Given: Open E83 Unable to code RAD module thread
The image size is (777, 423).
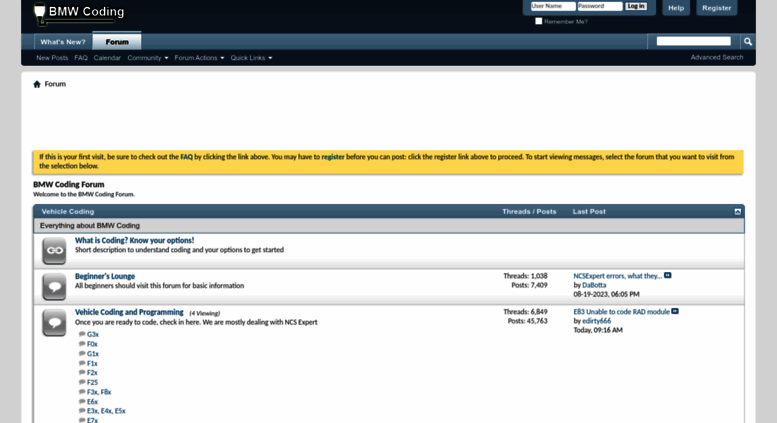Looking at the screenshot, I should 621,312.
